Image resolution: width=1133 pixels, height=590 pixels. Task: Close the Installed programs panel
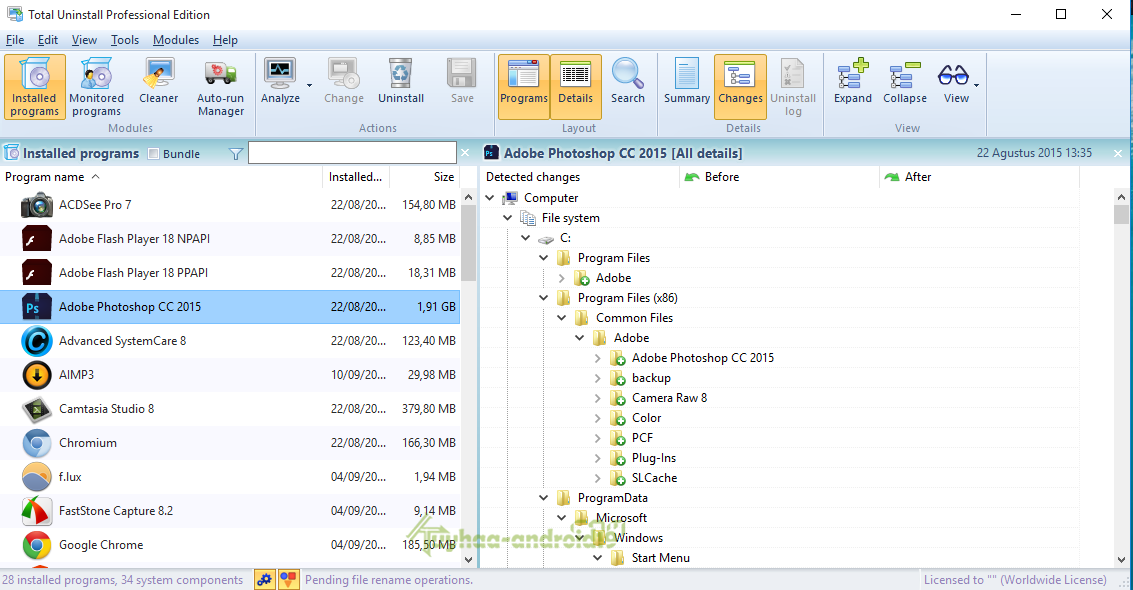465,153
